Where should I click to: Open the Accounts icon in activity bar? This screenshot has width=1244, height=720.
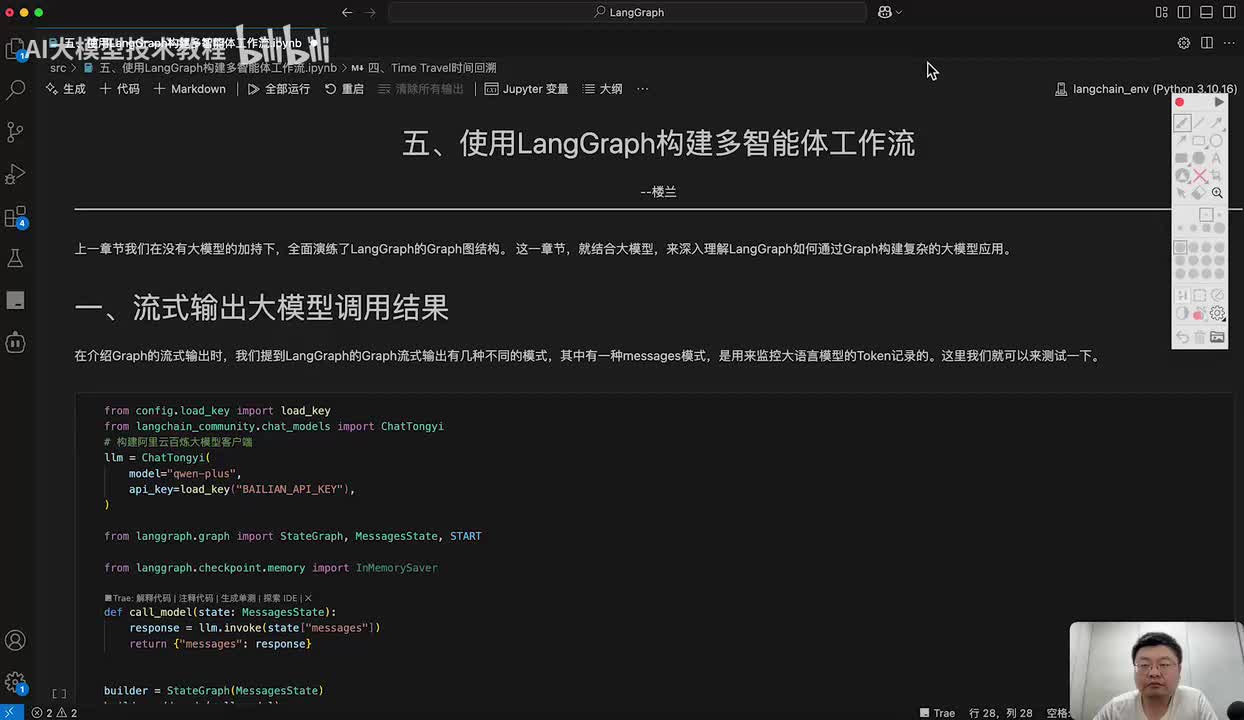[x=16, y=640]
